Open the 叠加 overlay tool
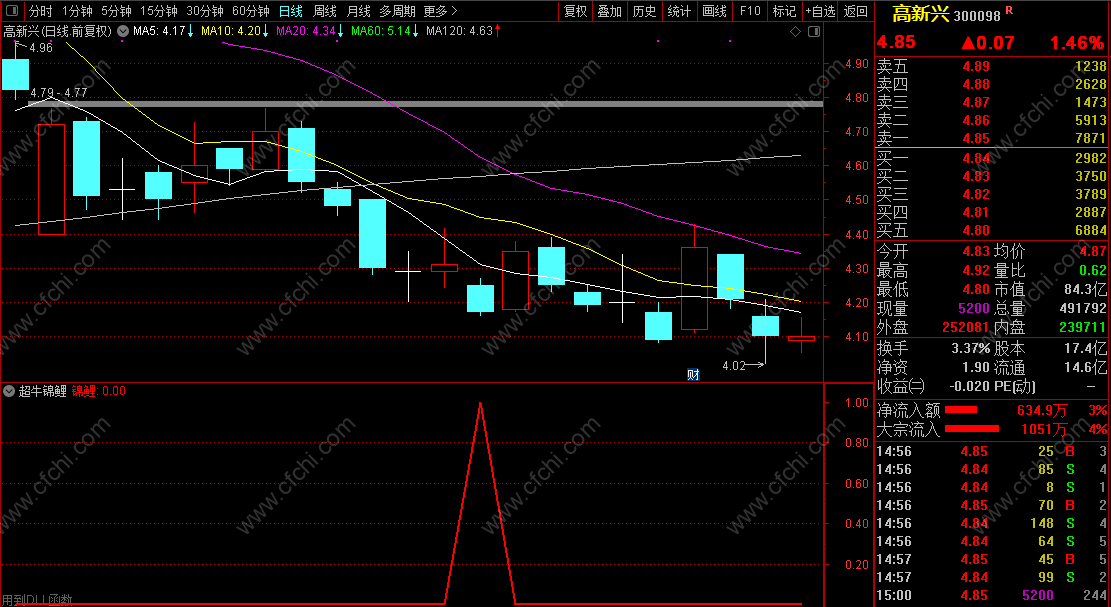This screenshot has height=607, width=1111. 609,11
